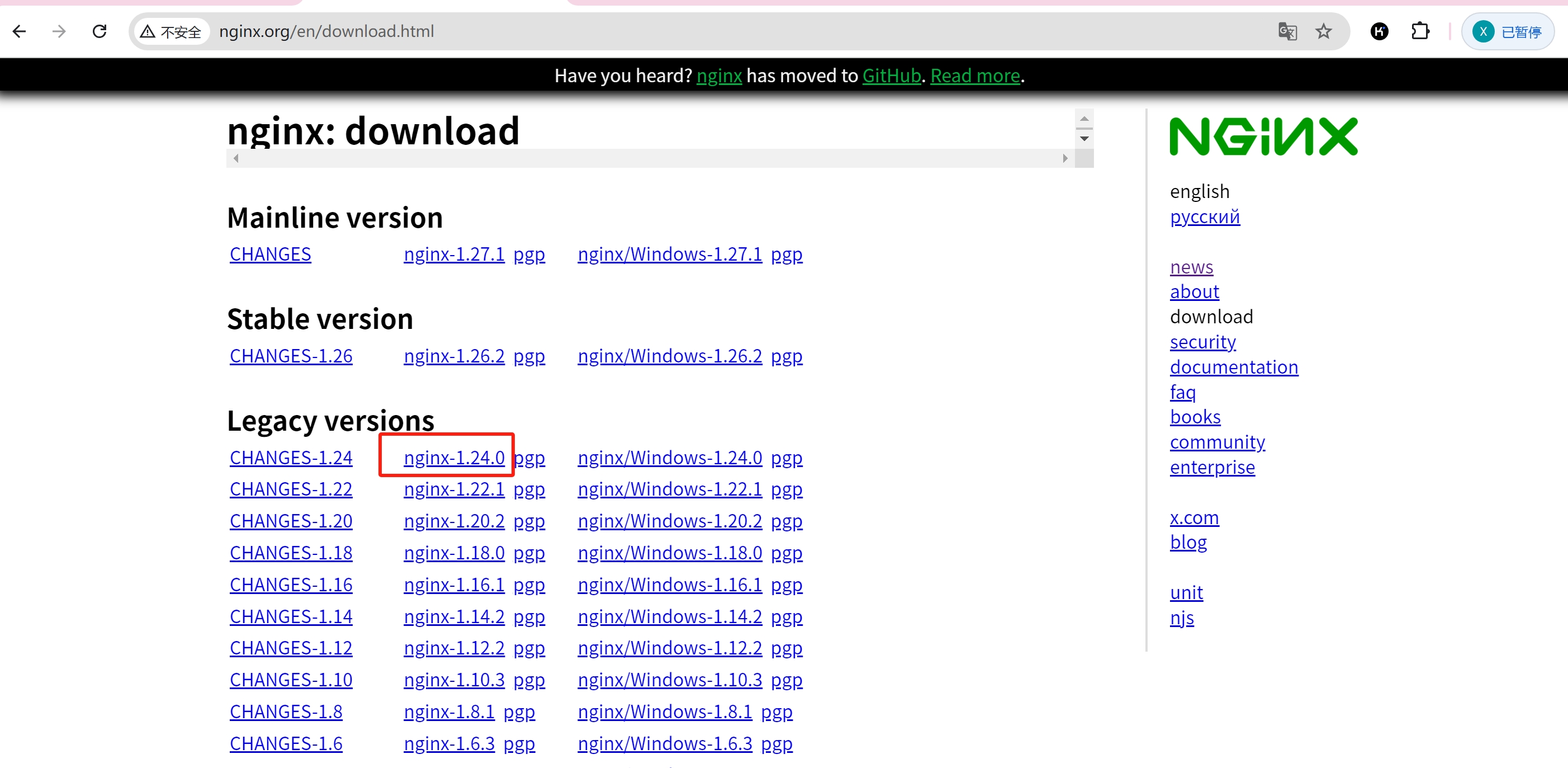This screenshot has height=768, width=1568.
Task: Open the books sidebar link
Action: [1195, 417]
